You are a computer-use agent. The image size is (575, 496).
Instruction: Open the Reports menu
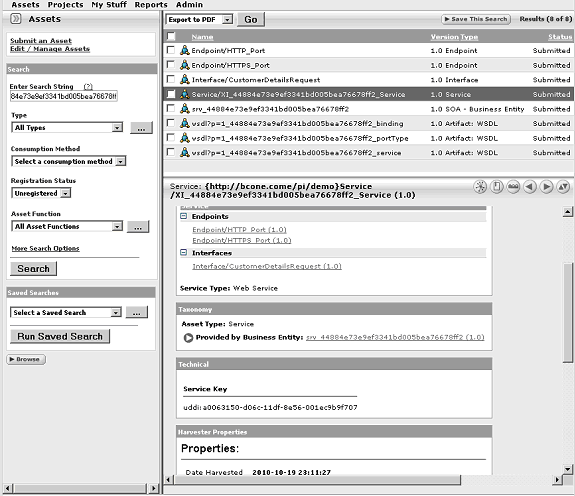coord(151,5)
